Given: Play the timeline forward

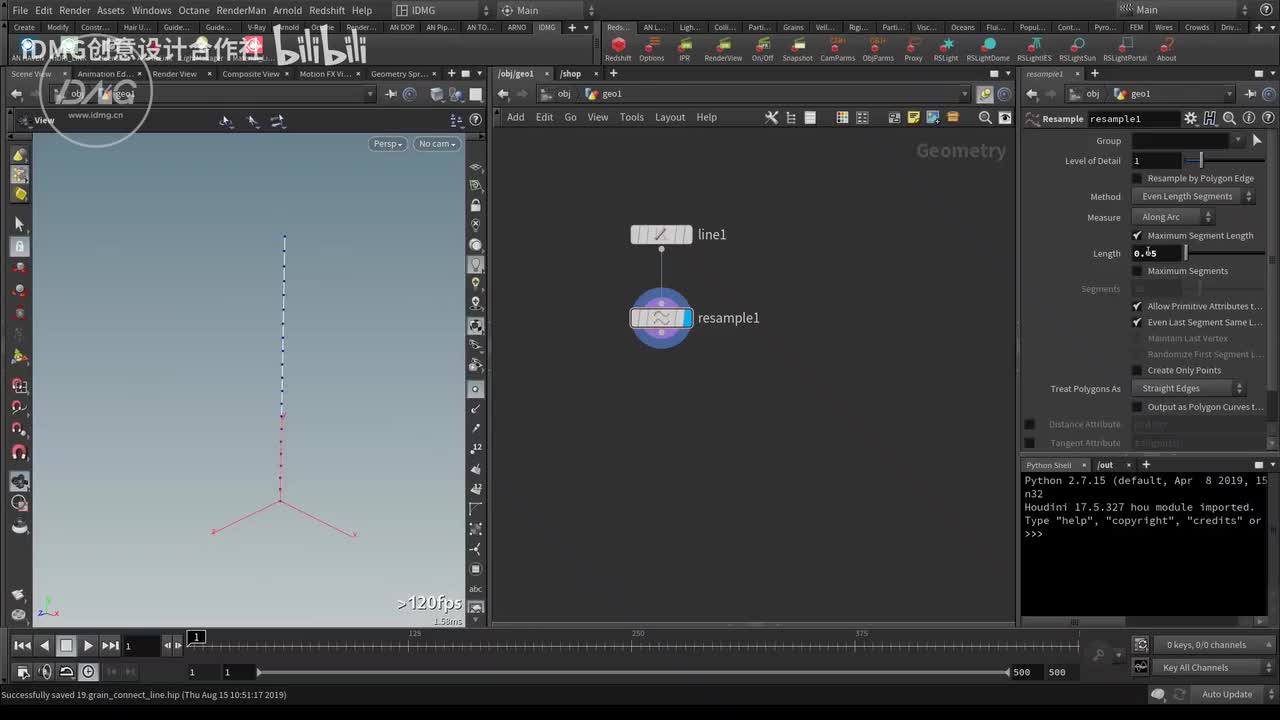Looking at the screenshot, I should pyautogui.click(x=88, y=646).
